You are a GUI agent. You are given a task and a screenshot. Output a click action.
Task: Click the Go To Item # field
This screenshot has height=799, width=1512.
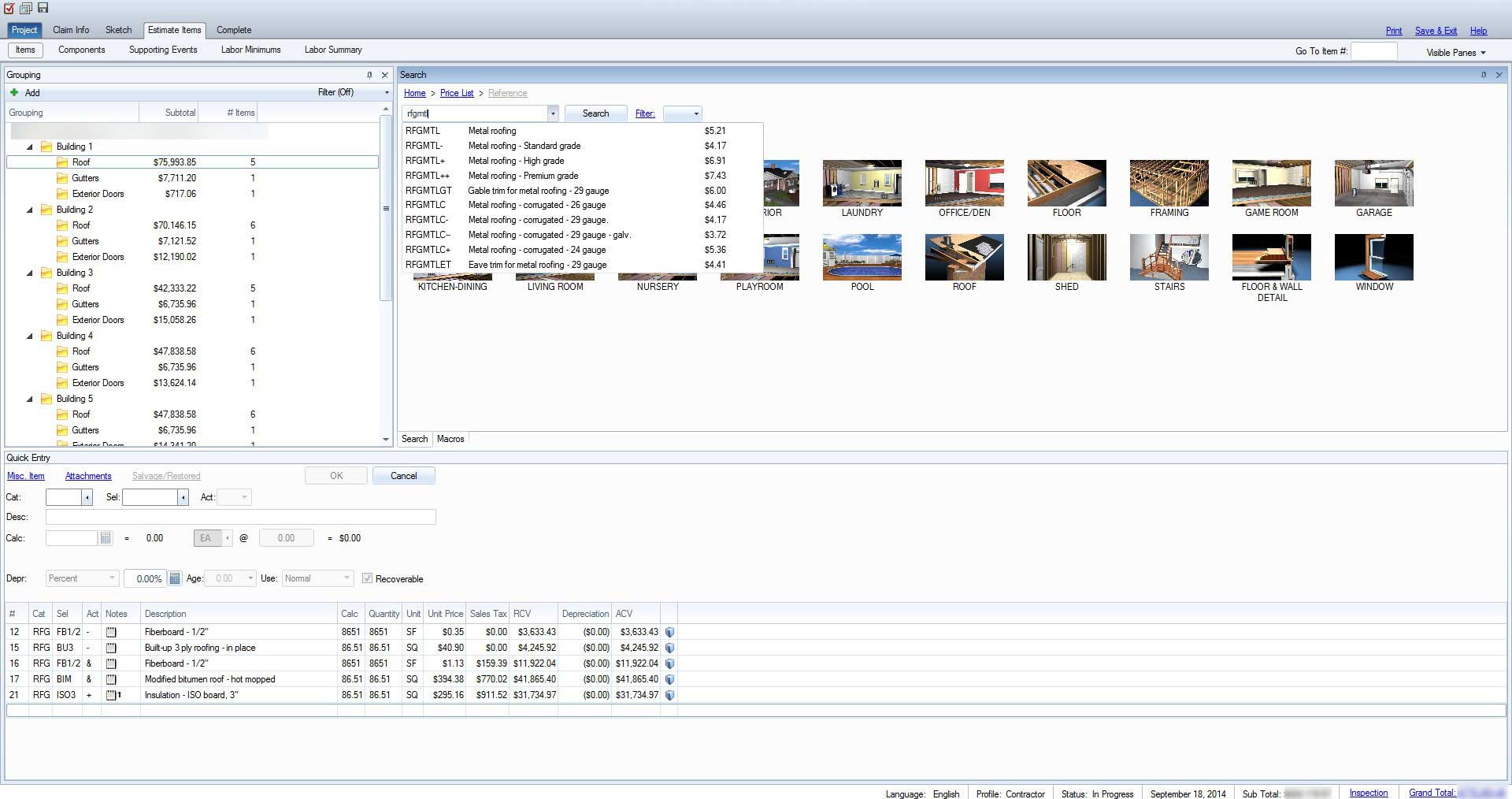1373,51
